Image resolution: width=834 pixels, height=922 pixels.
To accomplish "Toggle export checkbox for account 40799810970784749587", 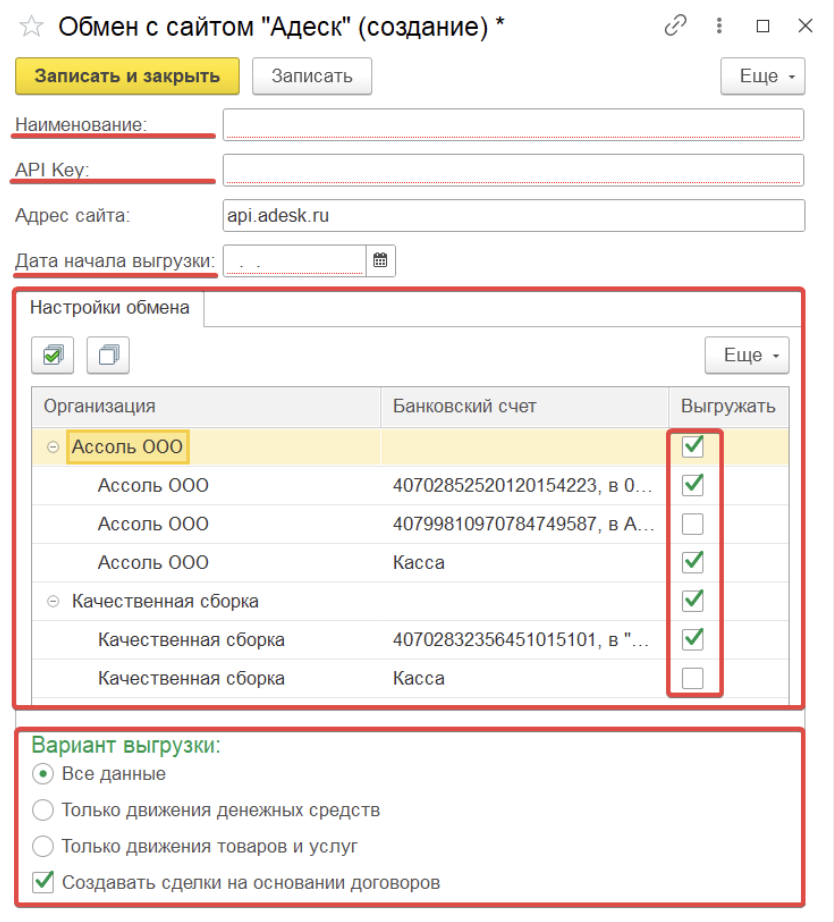I will click(693, 523).
